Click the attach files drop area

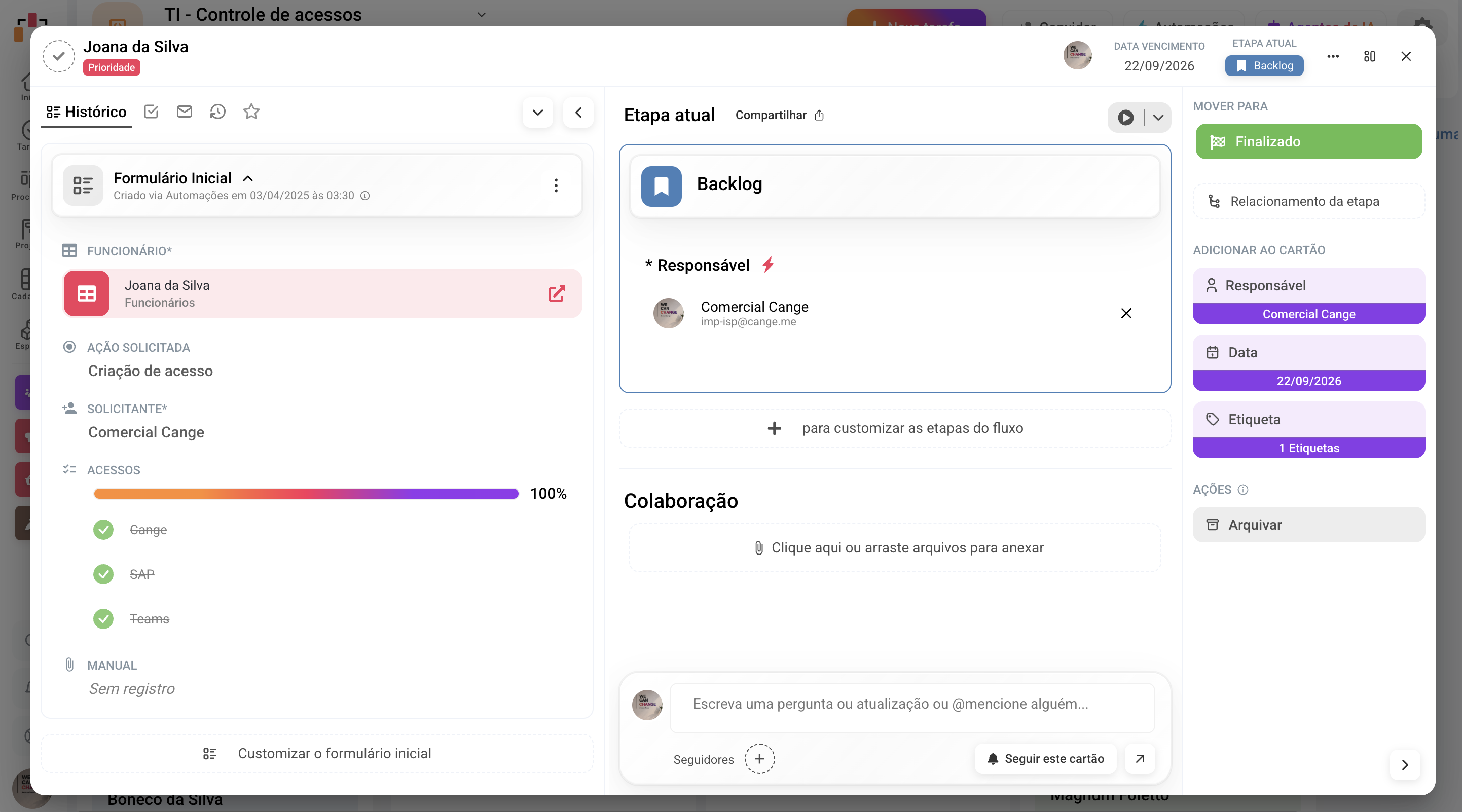895,547
